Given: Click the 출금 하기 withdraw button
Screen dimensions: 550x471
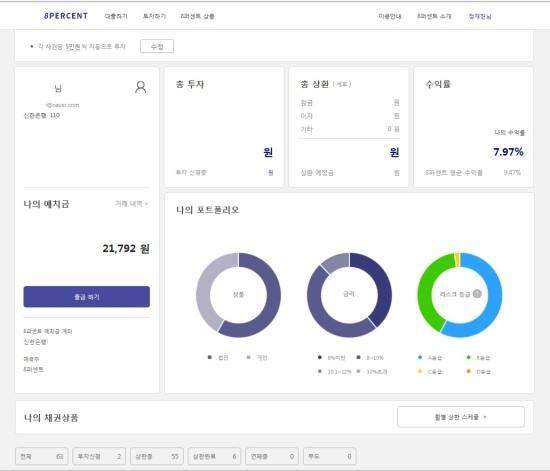Looking at the screenshot, I should [x=87, y=297].
